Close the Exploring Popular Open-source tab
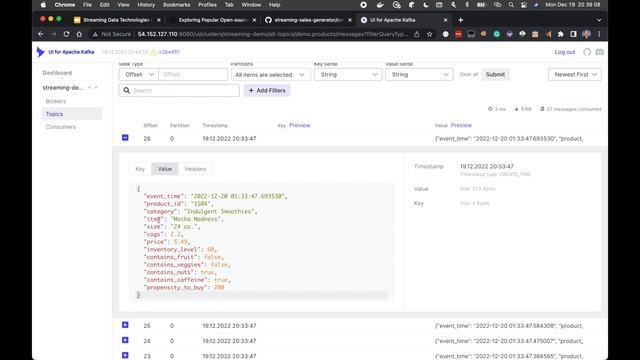Viewport: 640px width, 360px height. (x=254, y=20)
